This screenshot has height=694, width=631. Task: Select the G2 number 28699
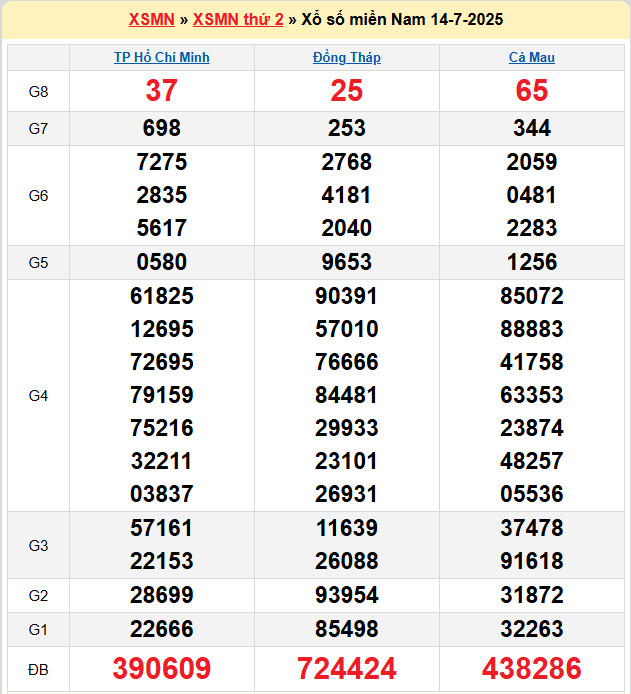(x=162, y=595)
